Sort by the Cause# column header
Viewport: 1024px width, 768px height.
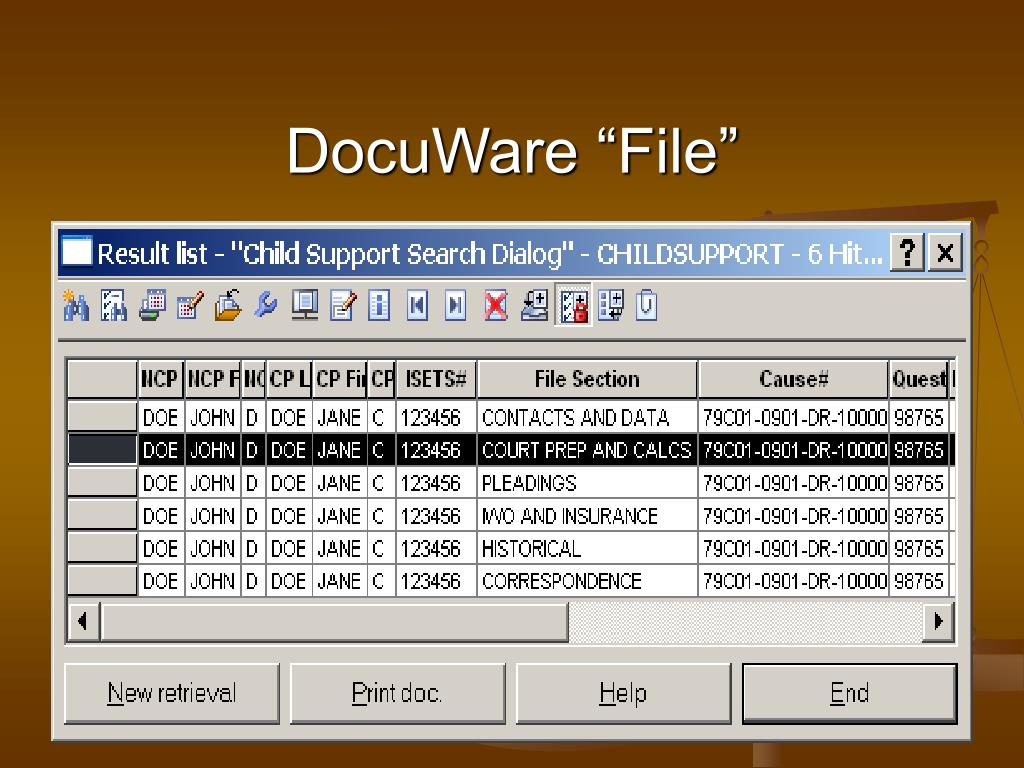click(793, 379)
